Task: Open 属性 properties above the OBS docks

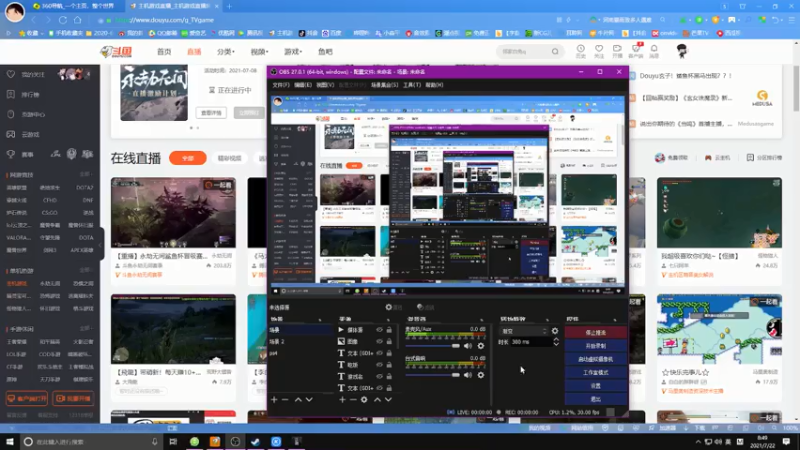Action: [x=394, y=307]
